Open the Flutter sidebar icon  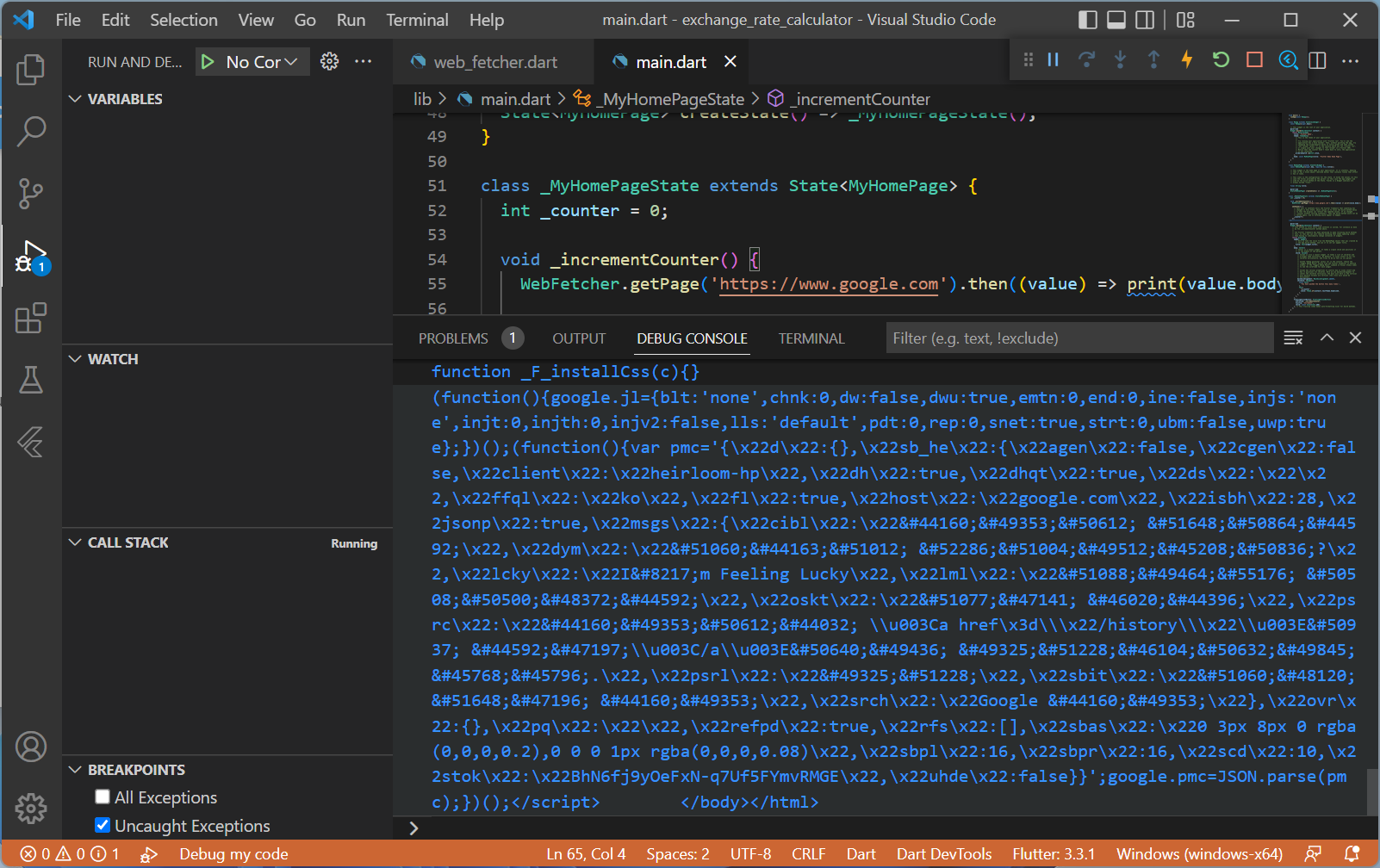click(31, 442)
